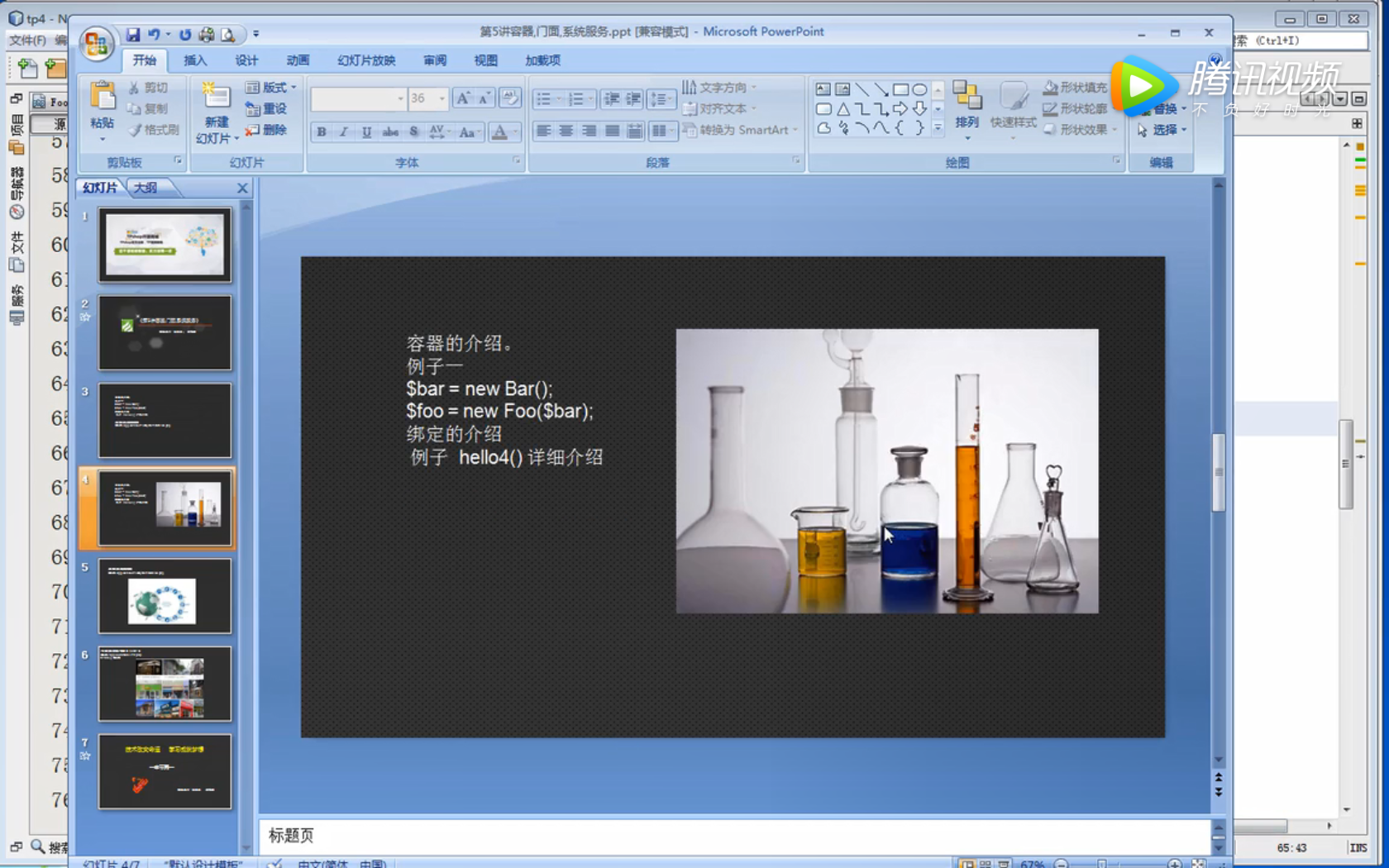
Task: Open the Add-ins (加载项) ribbon tab
Action: click(x=543, y=60)
